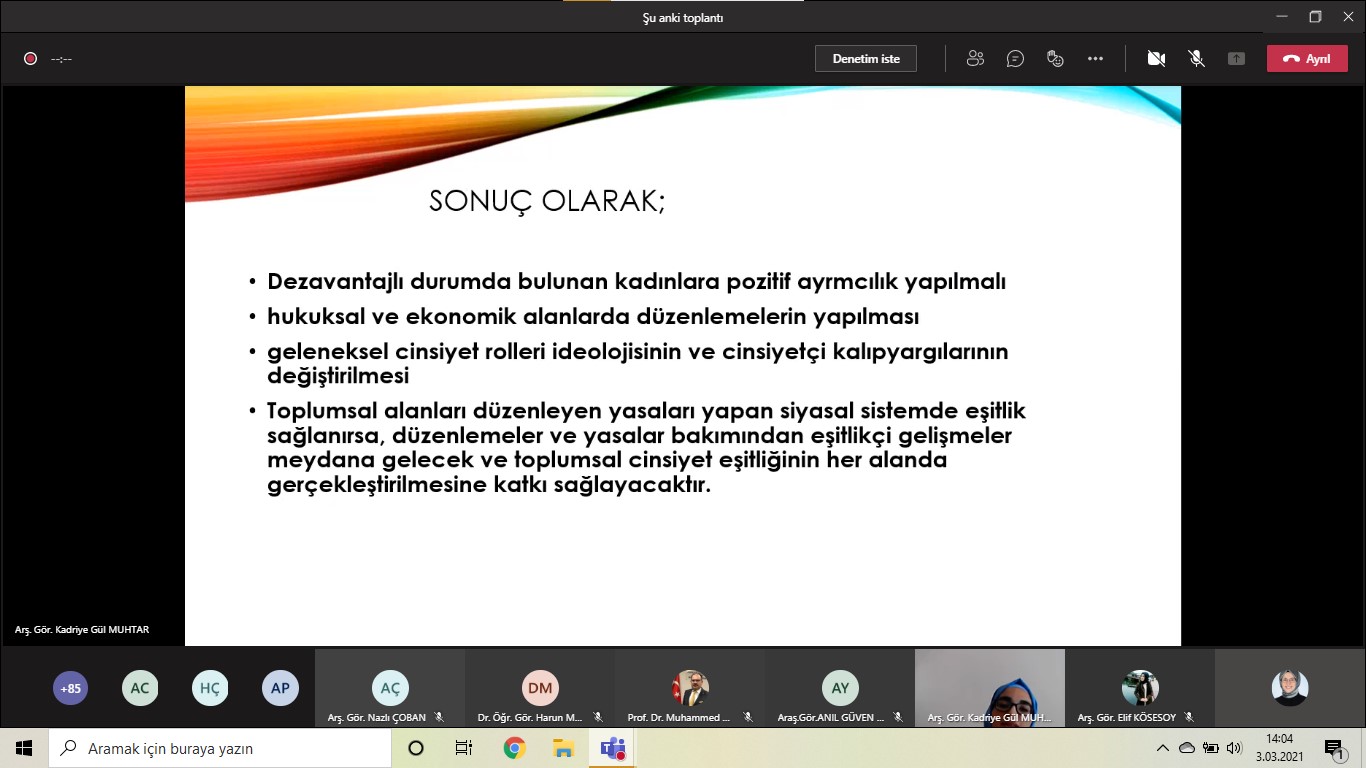Screen dimensions: 1366x768
Task: Adjust the system volume speaker icon
Action: coord(1234,748)
